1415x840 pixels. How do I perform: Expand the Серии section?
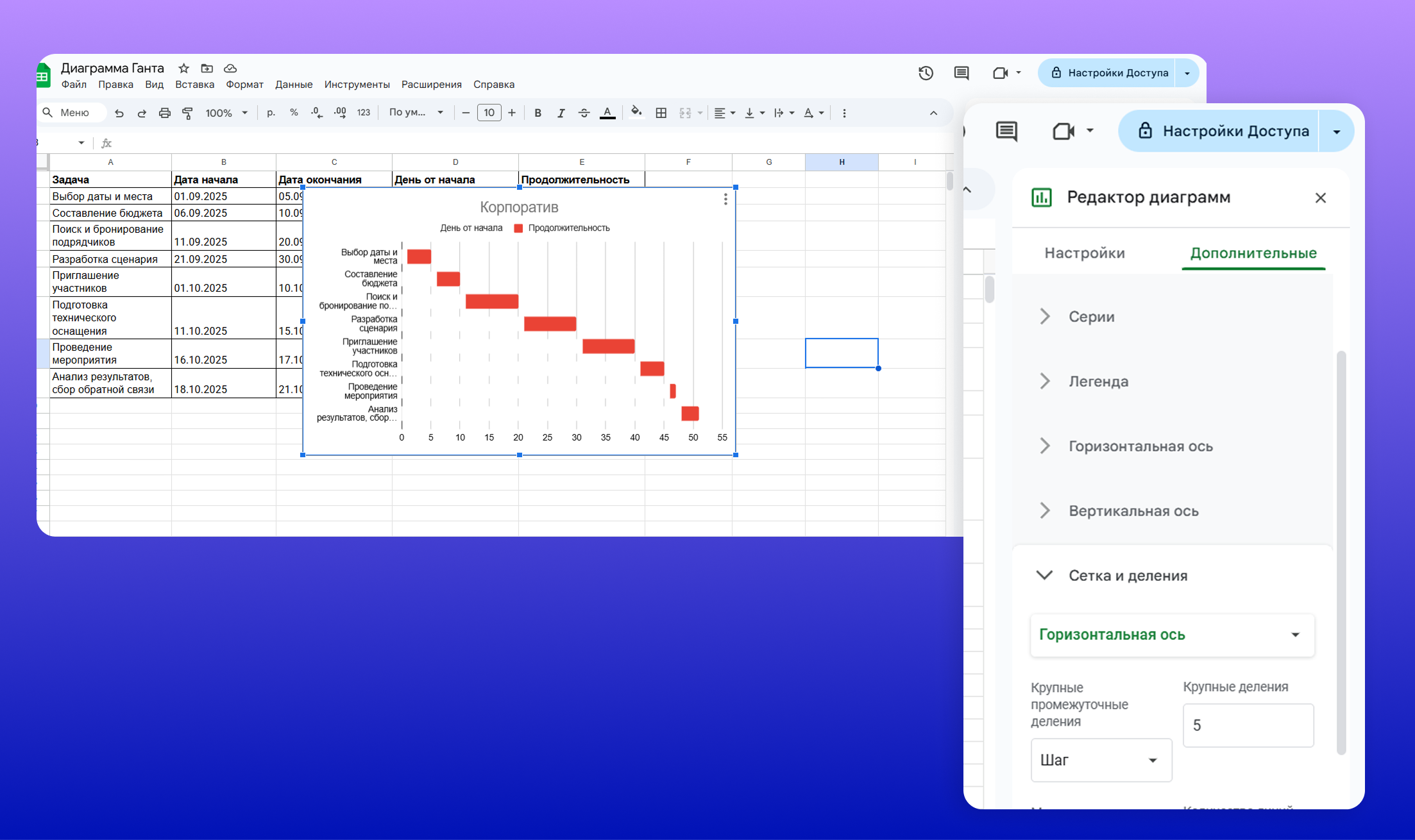1091,317
